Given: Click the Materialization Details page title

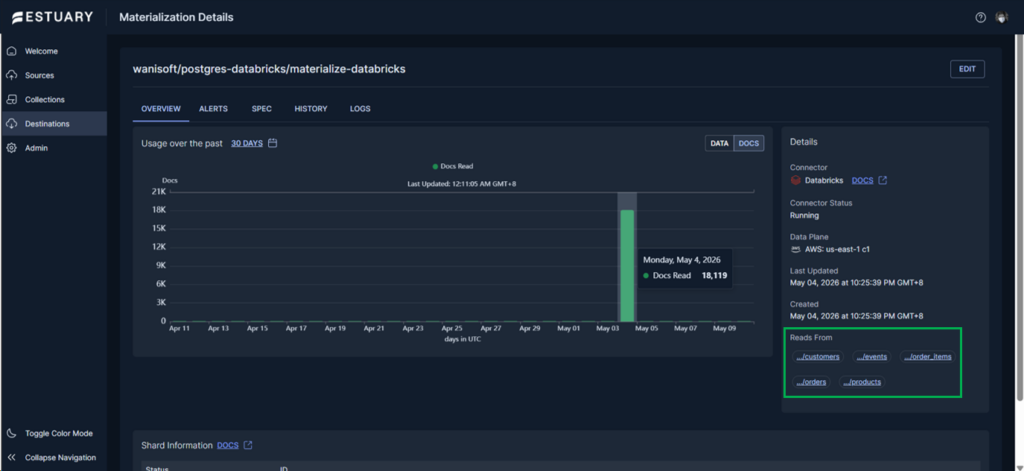Looking at the screenshot, I should tap(176, 18).
